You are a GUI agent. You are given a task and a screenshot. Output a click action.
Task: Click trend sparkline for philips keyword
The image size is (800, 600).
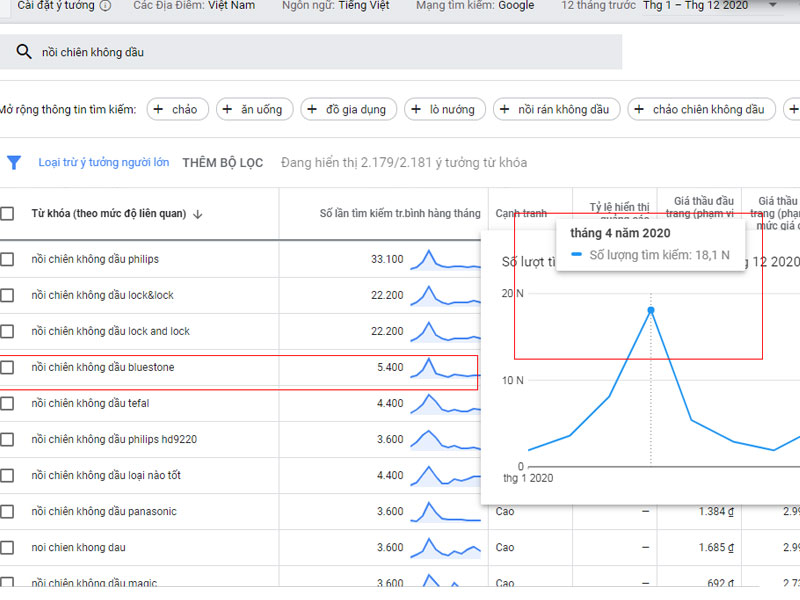pos(445,259)
